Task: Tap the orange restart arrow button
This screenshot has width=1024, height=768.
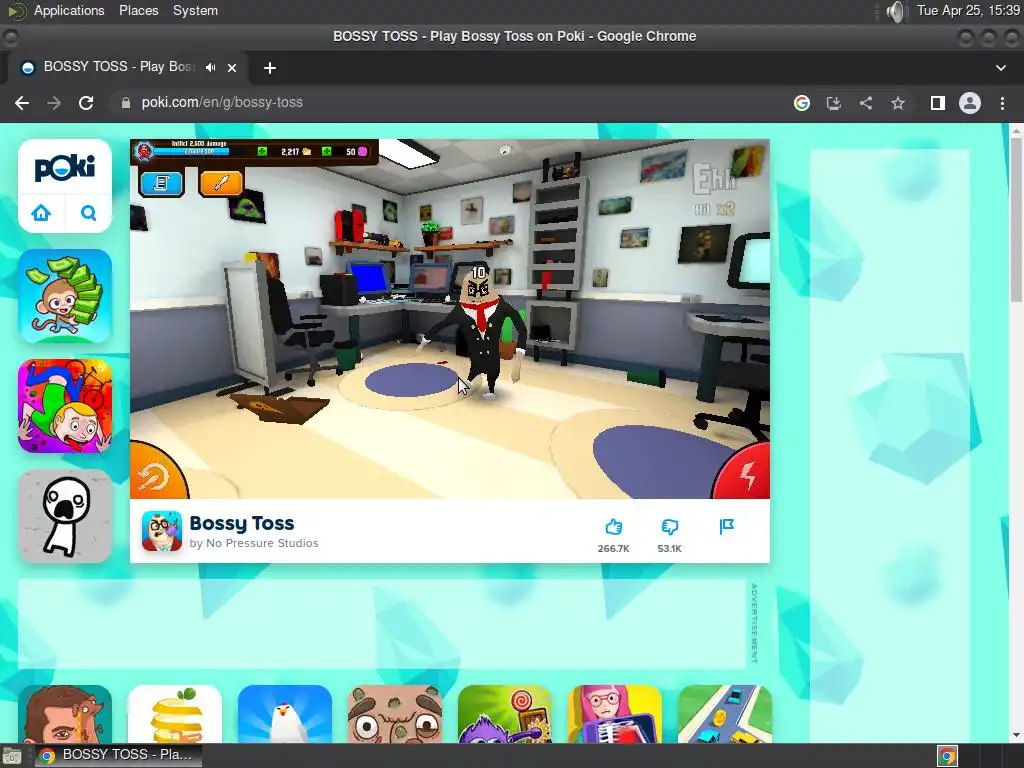Action: [x=155, y=475]
